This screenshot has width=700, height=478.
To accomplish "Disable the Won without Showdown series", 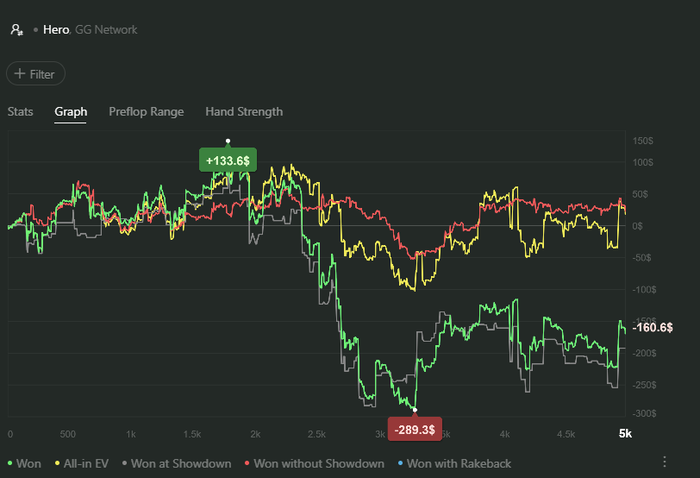I will (x=314, y=463).
